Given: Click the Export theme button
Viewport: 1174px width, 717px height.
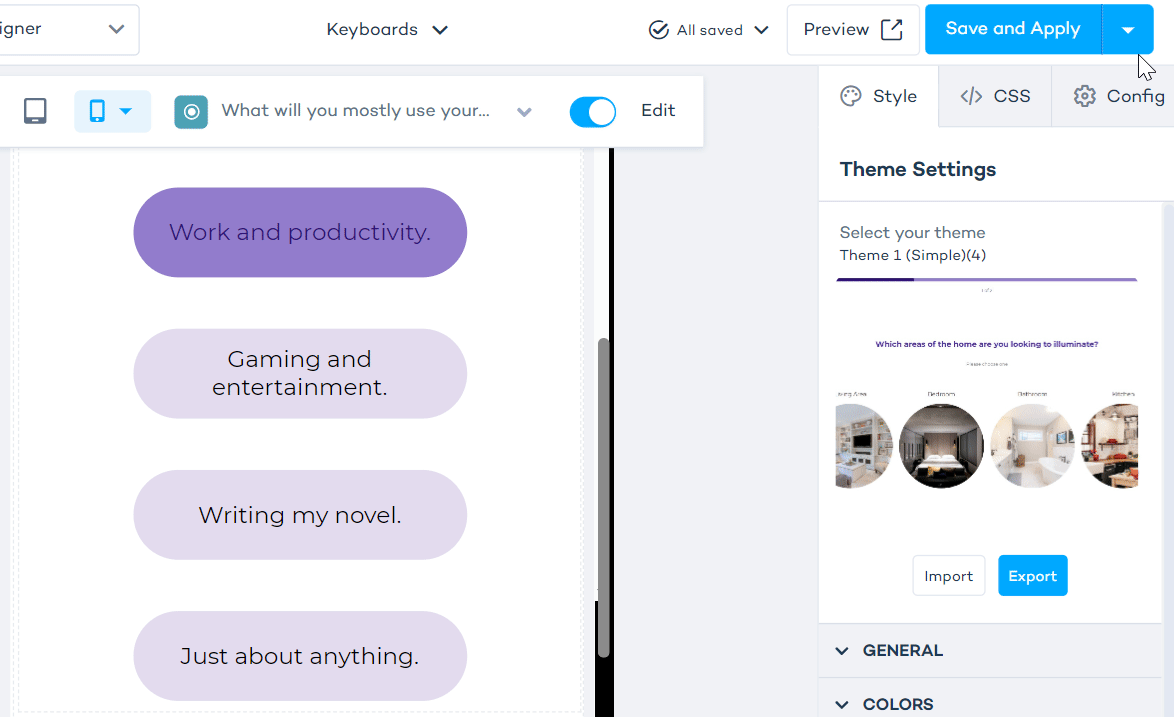Looking at the screenshot, I should pos(1032,576).
